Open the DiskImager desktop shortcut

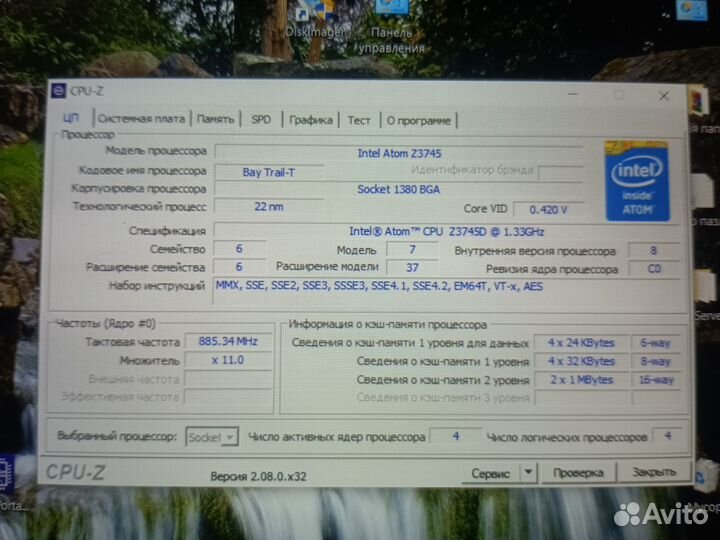pos(315,21)
